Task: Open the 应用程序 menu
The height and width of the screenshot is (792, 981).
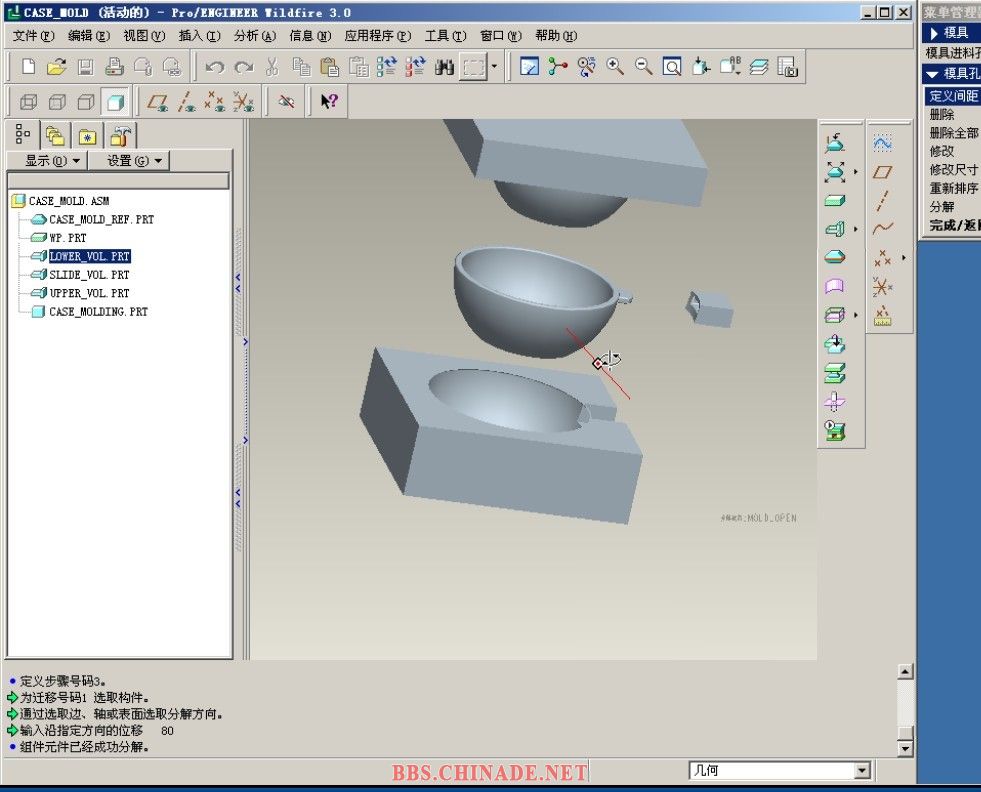Action: click(377, 36)
